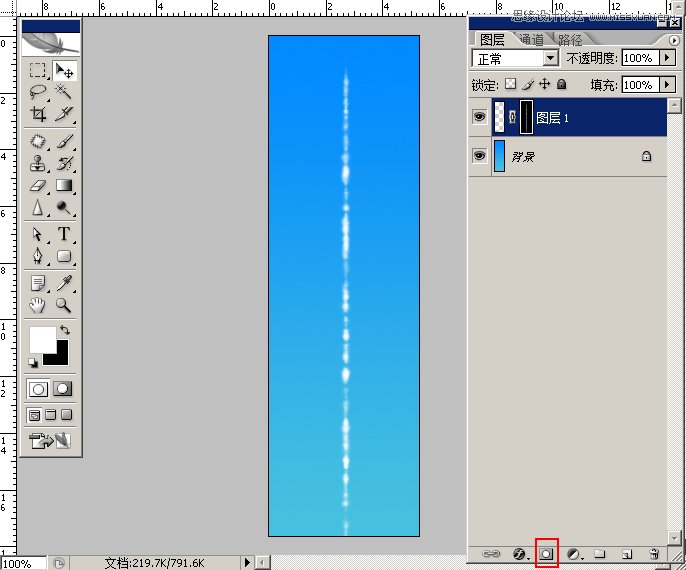Open status bar info arrow menu
This screenshot has width=686, height=570.
[247, 563]
